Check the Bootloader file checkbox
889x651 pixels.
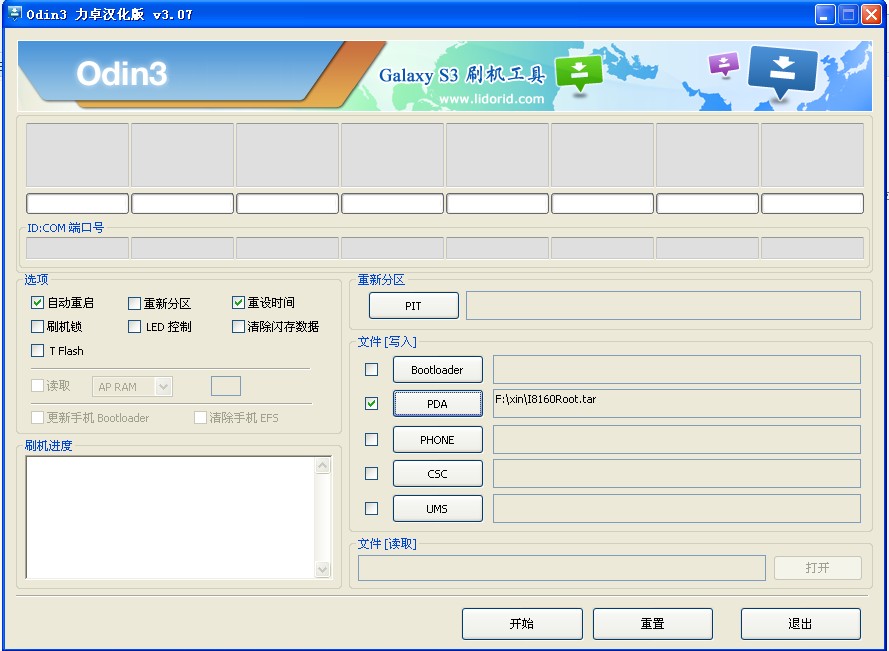[x=371, y=370]
